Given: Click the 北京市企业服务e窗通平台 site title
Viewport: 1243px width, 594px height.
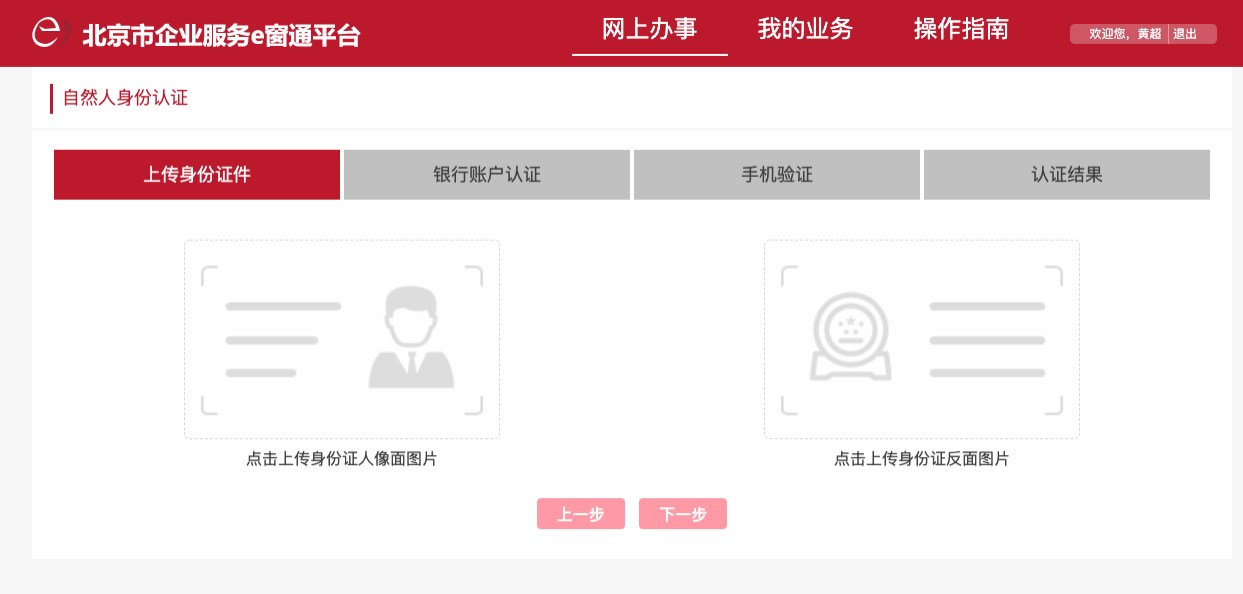Looking at the screenshot, I should click(221, 35).
